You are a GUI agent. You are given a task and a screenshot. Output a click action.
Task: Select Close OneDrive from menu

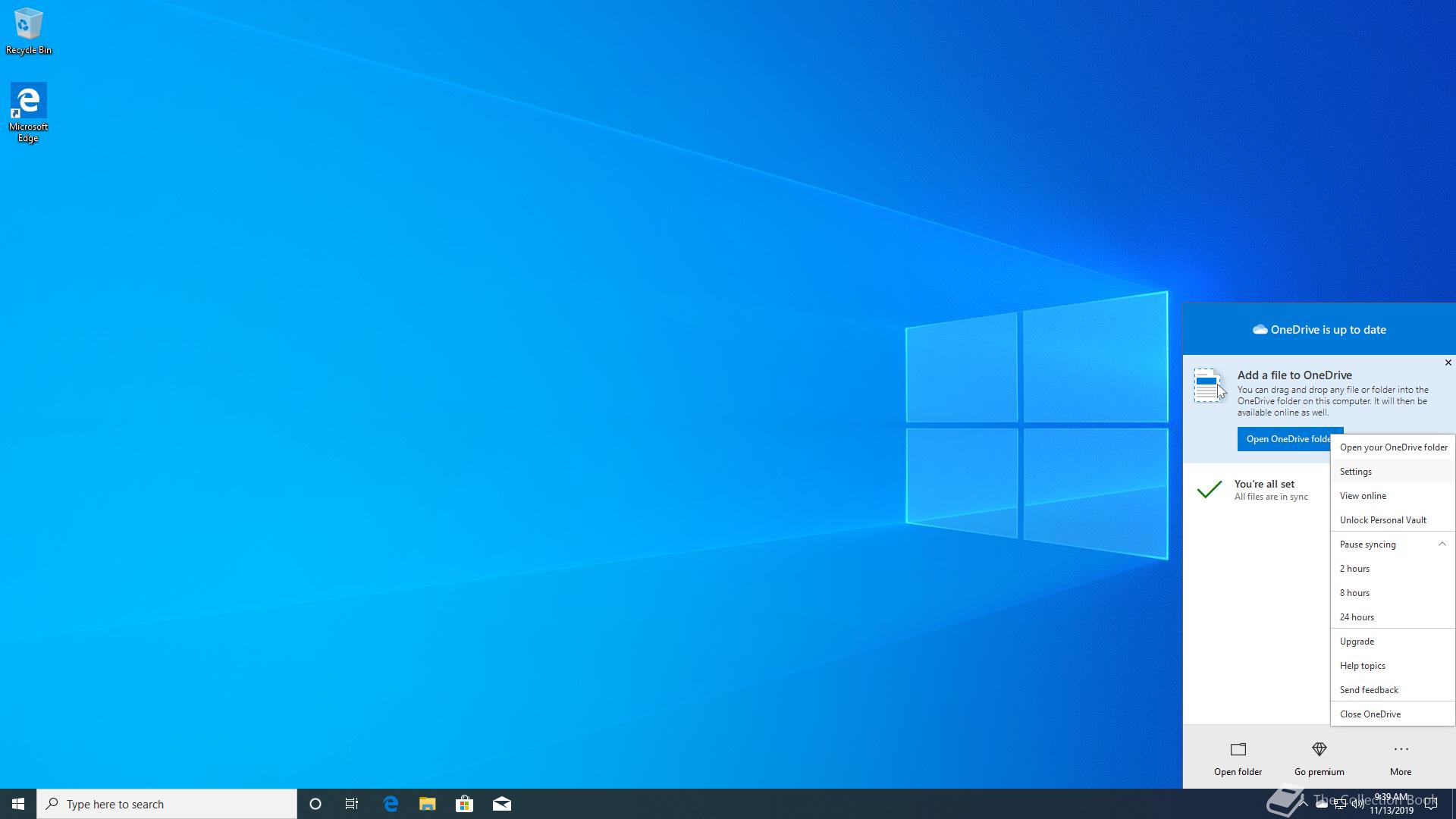click(x=1370, y=714)
